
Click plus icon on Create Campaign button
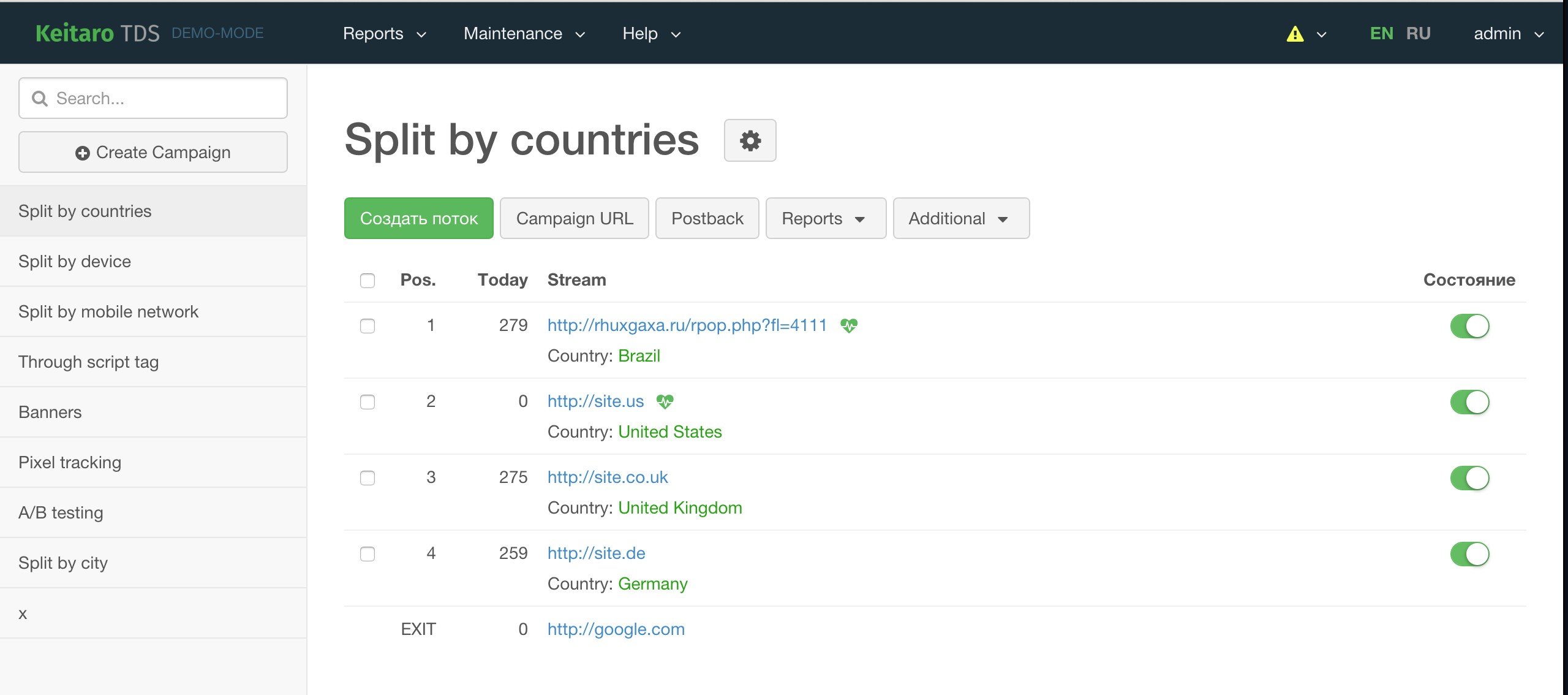[83, 153]
